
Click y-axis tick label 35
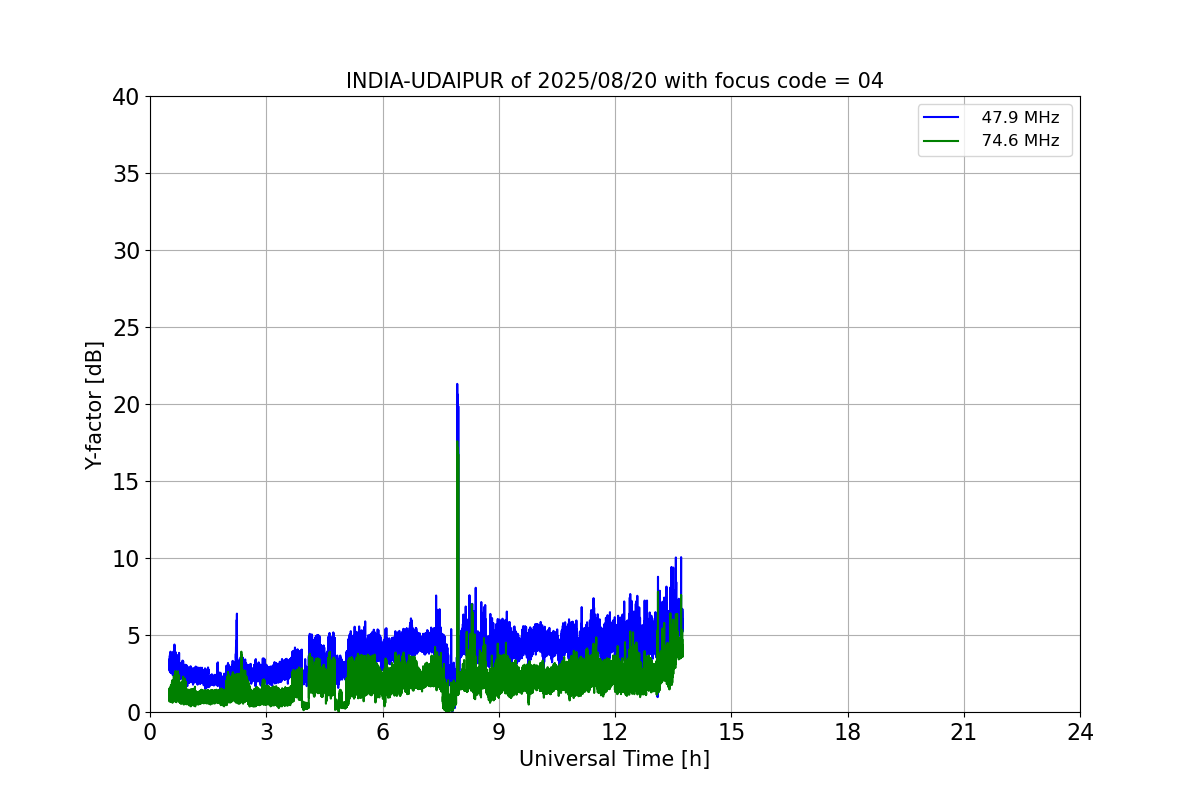pyautogui.click(x=126, y=174)
